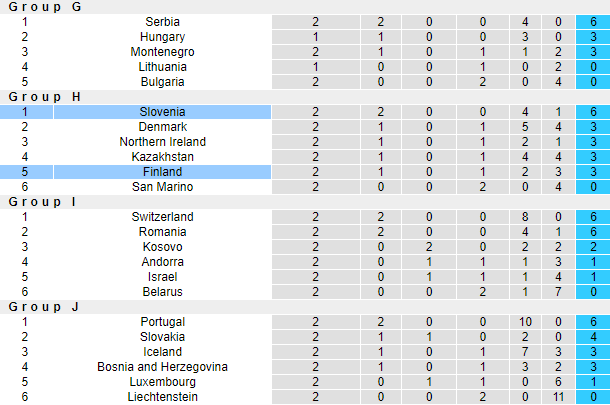Open the Liechtenstein team link

[x=163, y=396]
